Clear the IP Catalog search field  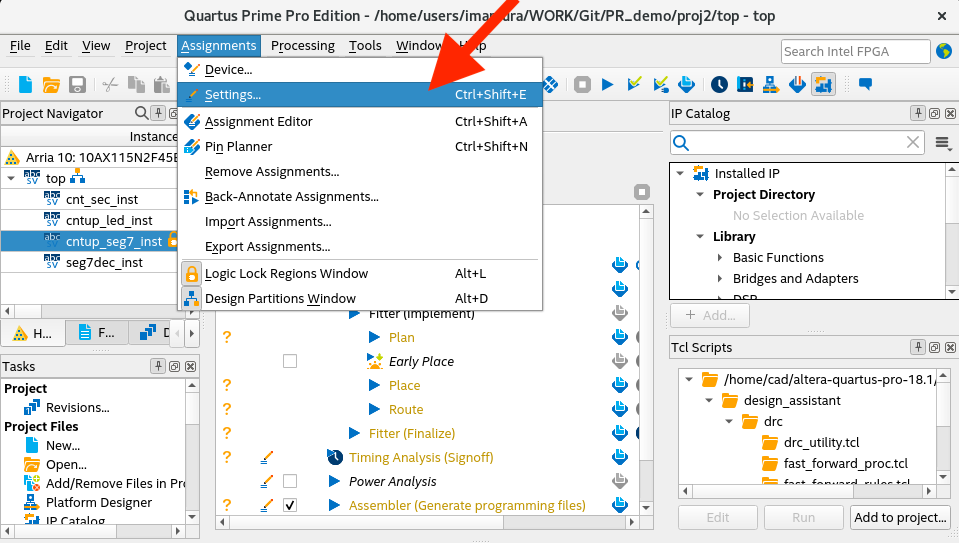pos(913,142)
